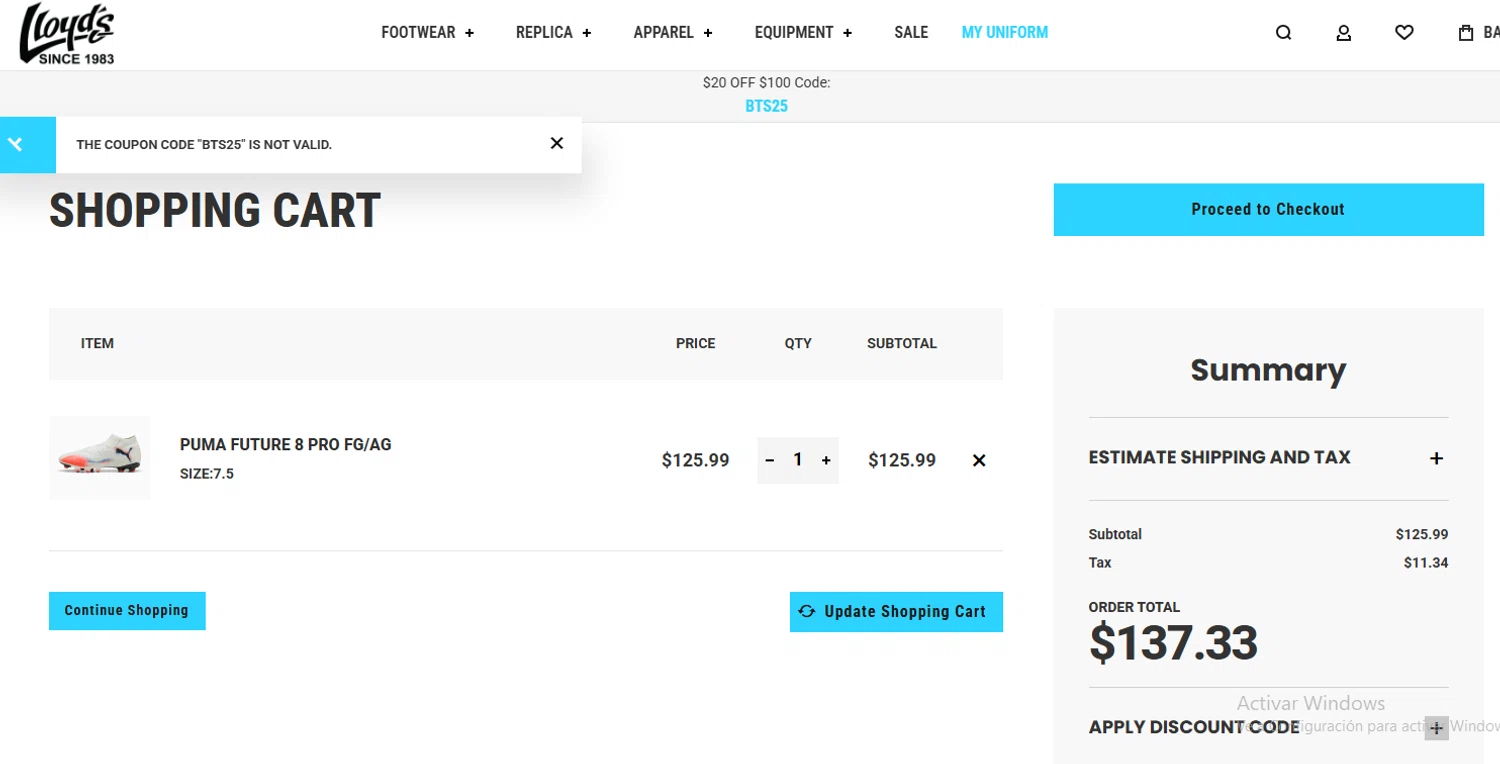This screenshot has height=764, width=1500.
Task: Click the SIZE:7.5 text
Action: 207,474
